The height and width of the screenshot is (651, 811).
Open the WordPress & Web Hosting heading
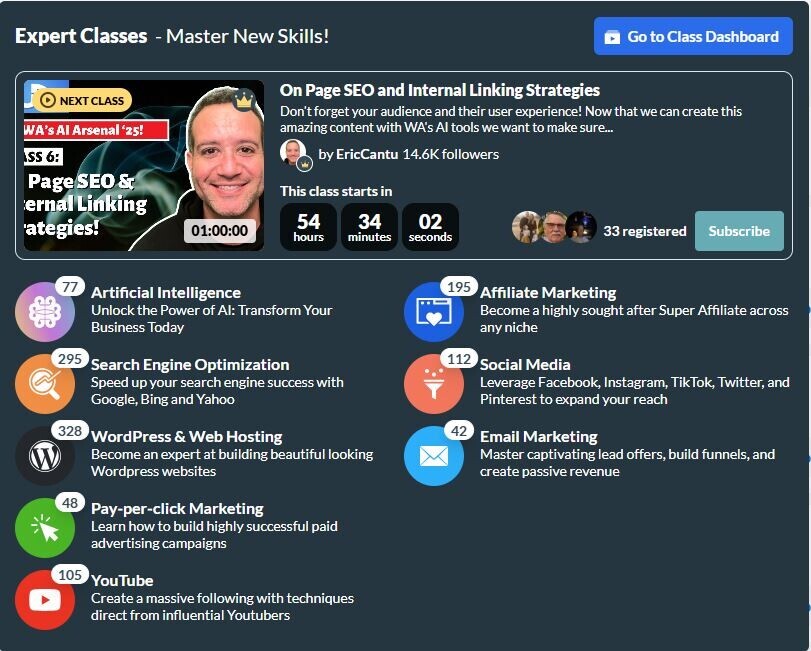point(187,436)
